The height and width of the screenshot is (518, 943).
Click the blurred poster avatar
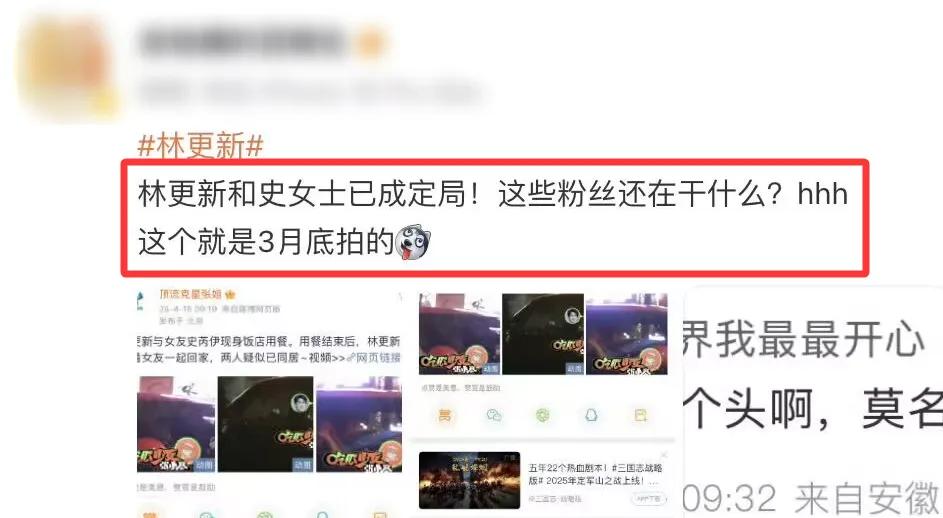pos(66,66)
